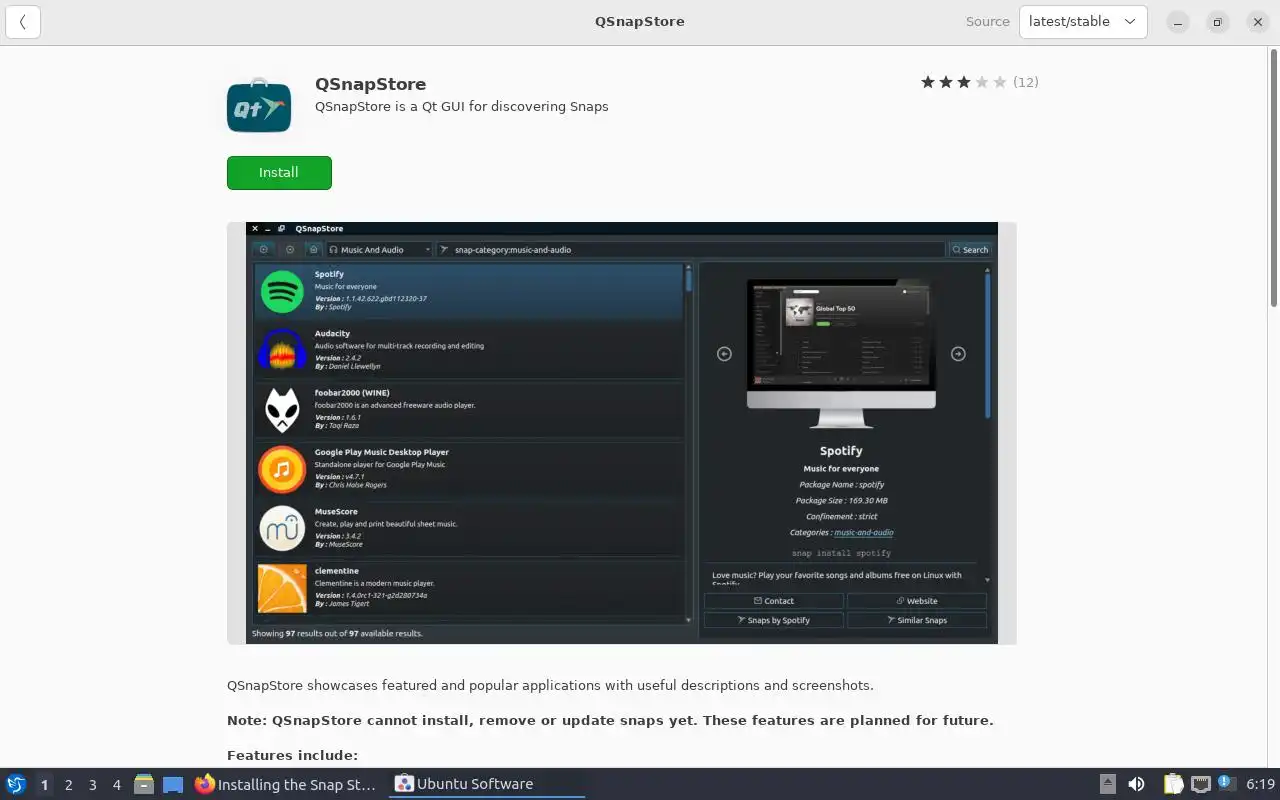Image resolution: width=1280 pixels, height=800 pixels.
Task: Open the volume control tray icon
Action: click(x=1136, y=784)
